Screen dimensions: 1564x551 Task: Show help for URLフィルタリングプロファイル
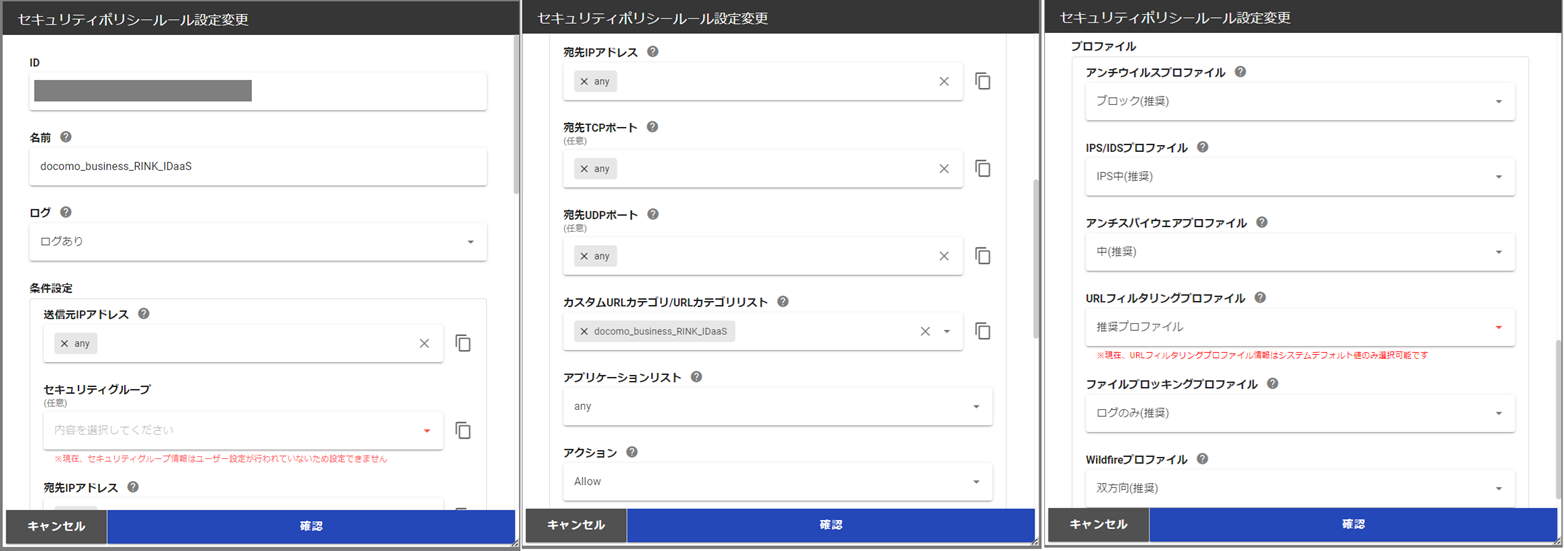pos(1260,297)
